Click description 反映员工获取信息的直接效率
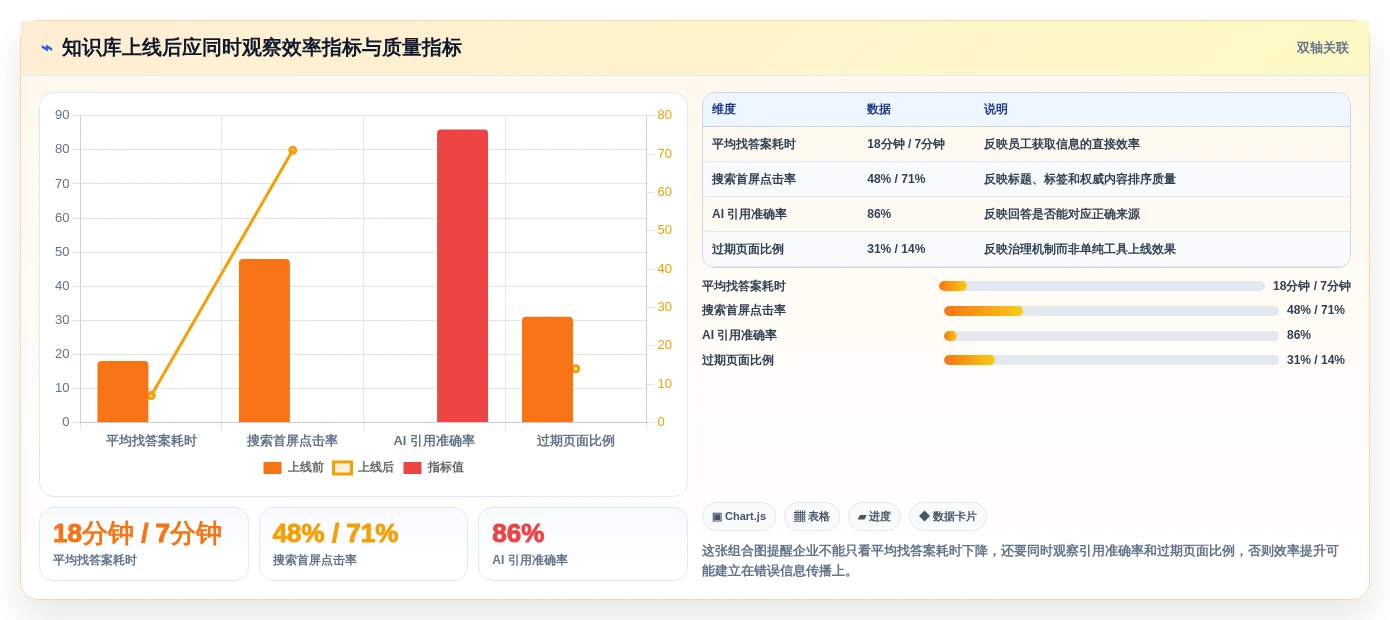The height and width of the screenshot is (620, 1390). point(1062,144)
